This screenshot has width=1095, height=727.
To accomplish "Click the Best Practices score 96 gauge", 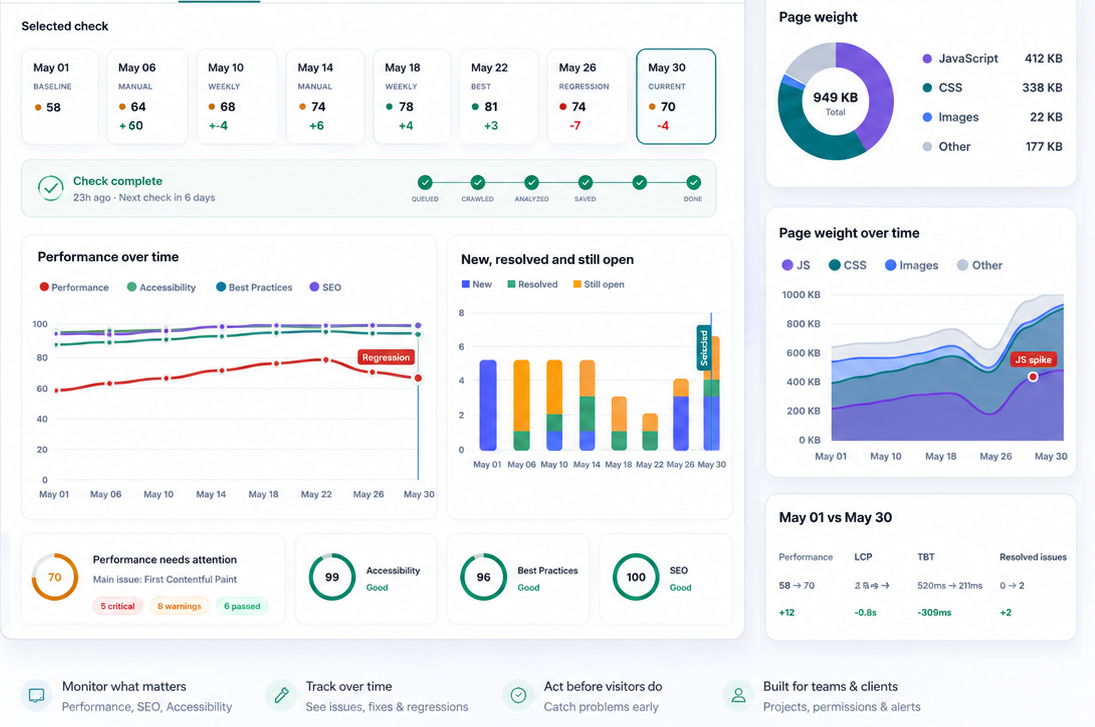I will coord(483,577).
